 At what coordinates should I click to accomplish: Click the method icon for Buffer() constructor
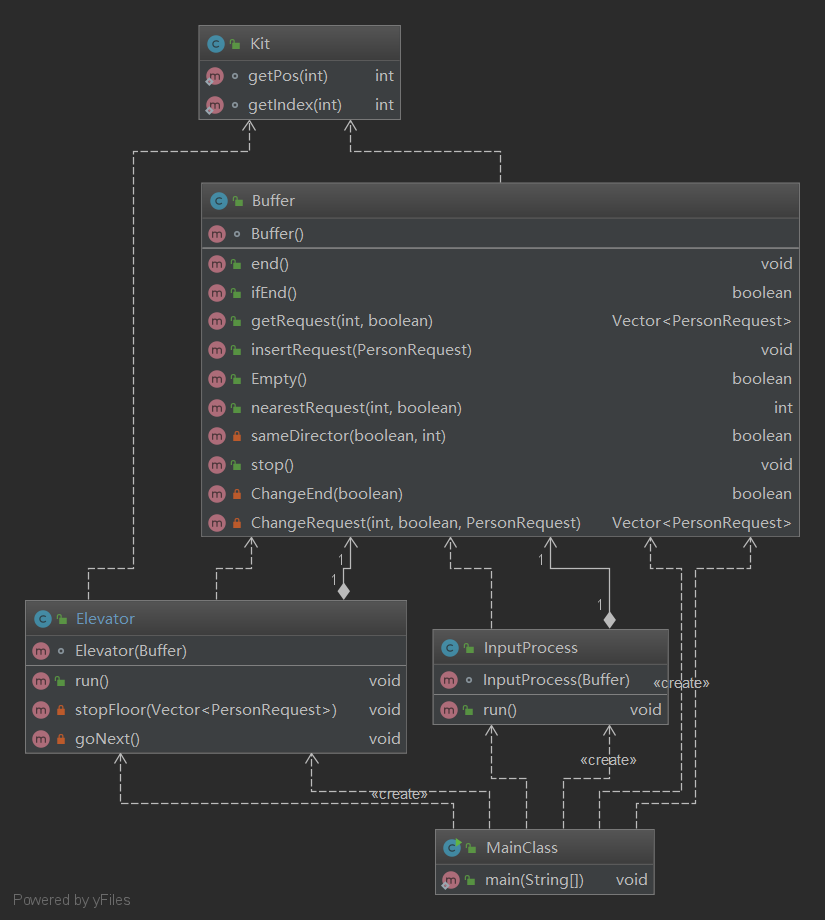[217, 234]
